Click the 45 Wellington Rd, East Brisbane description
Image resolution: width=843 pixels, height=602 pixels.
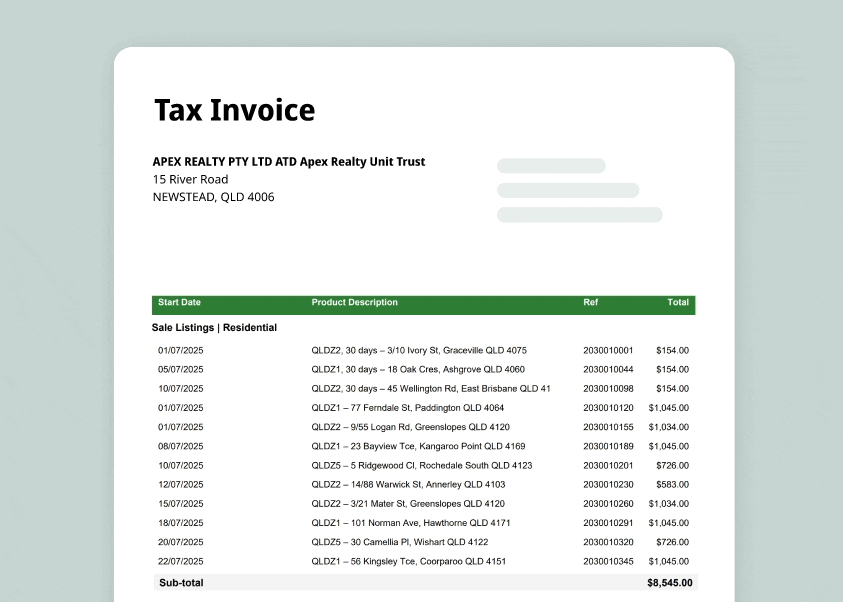(x=431, y=389)
